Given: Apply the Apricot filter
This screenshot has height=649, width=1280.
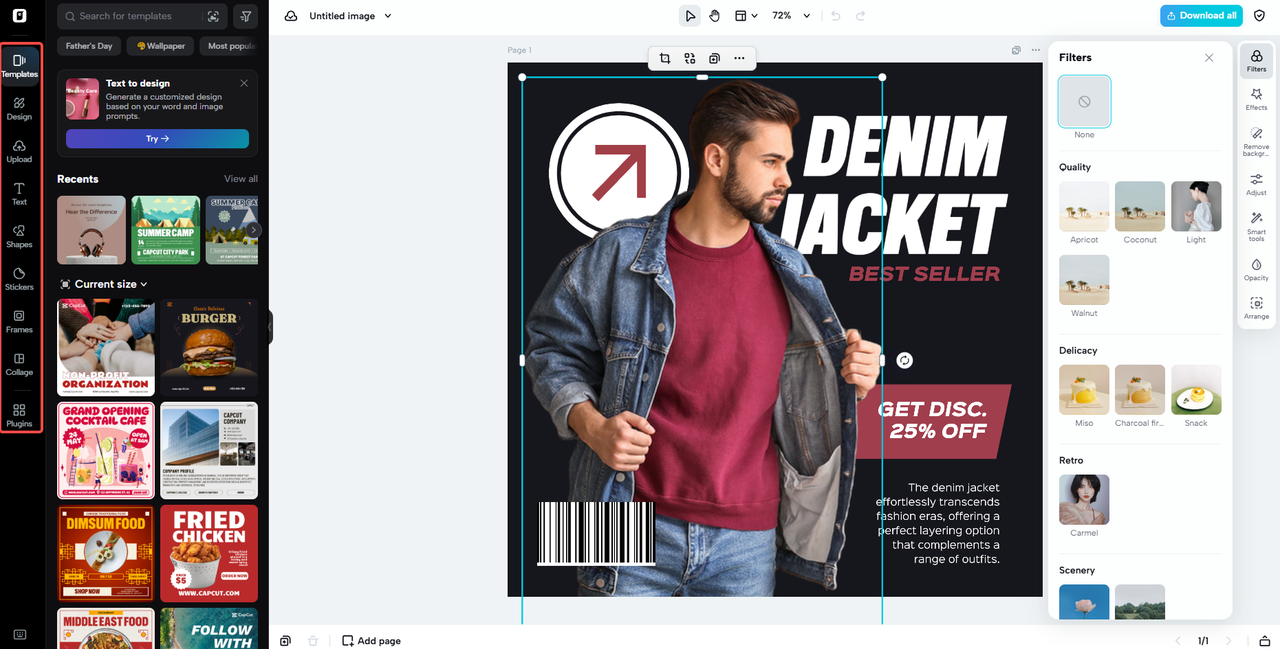Looking at the screenshot, I should point(1084,206).
